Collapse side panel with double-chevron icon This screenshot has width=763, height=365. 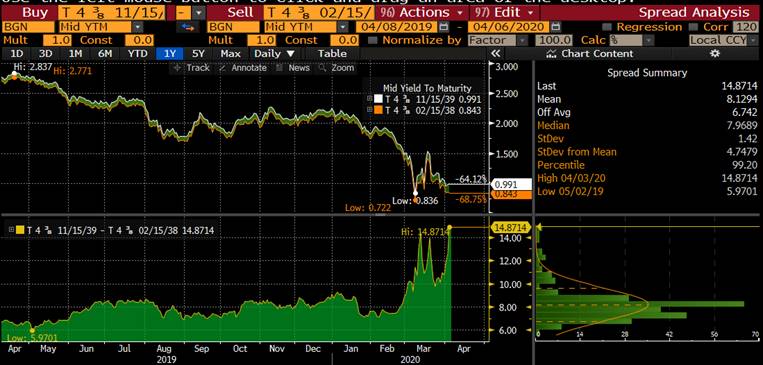pyautogui.click(x=495, y=54)
